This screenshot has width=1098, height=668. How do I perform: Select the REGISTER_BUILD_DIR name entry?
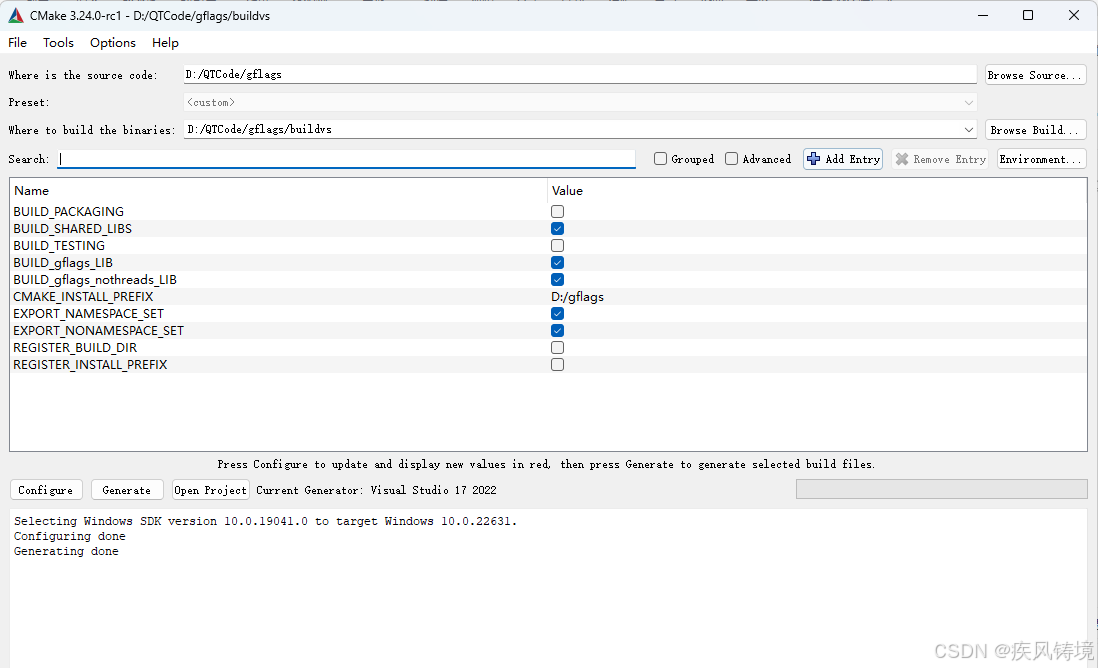coord(75,347)
